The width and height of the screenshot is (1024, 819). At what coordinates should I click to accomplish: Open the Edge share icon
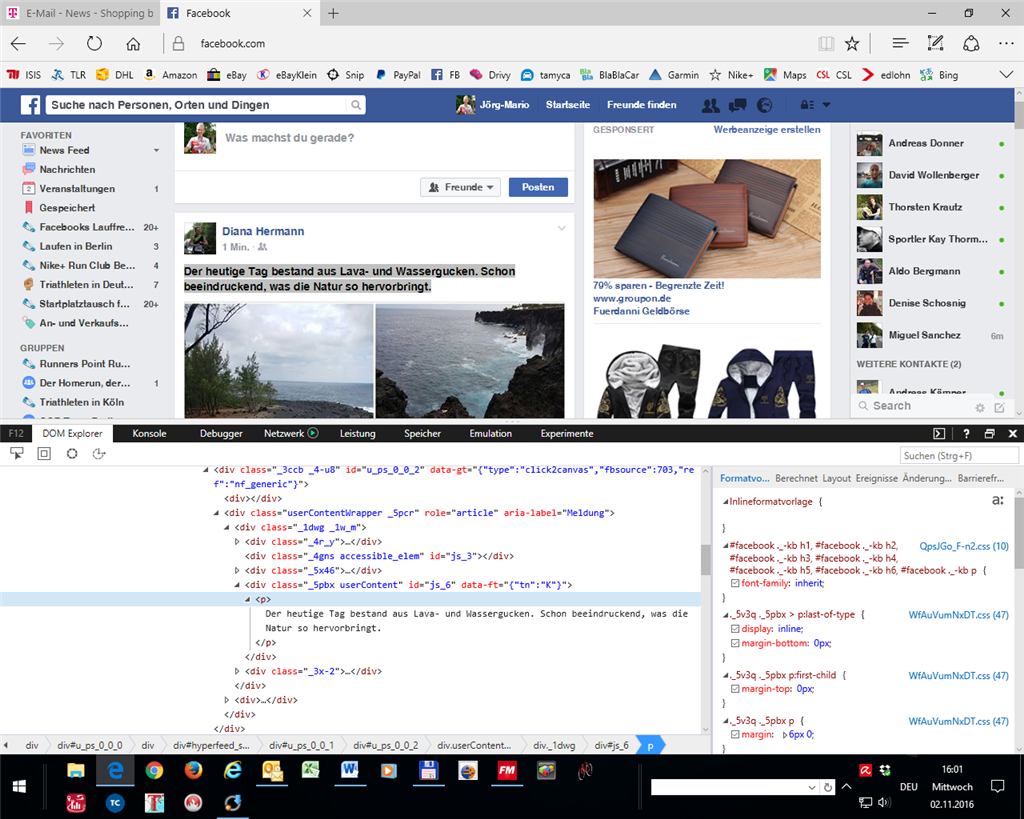point(971,44)
